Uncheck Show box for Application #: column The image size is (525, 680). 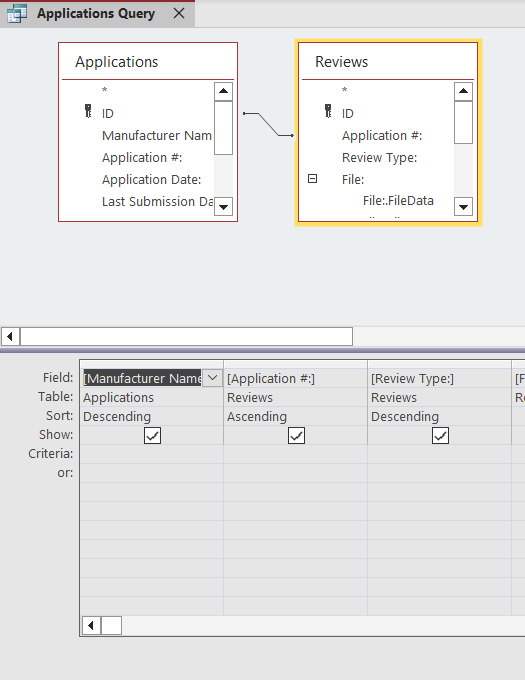pyautogui.click(x=296, y=435)
